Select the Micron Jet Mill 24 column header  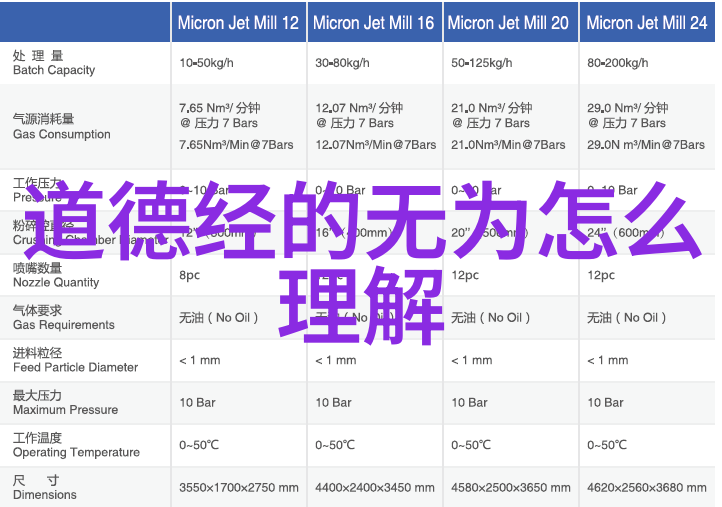(646, 23)
